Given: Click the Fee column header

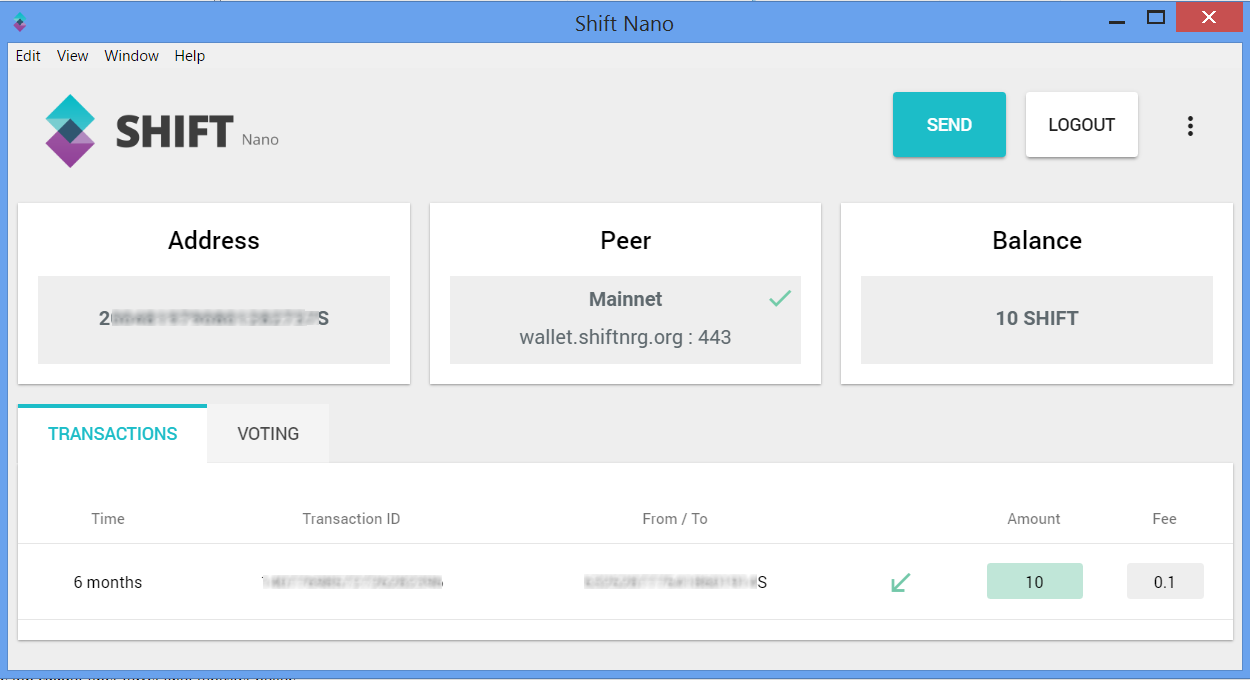Looking at the screenshot, I should click(x=1164, y=519).
